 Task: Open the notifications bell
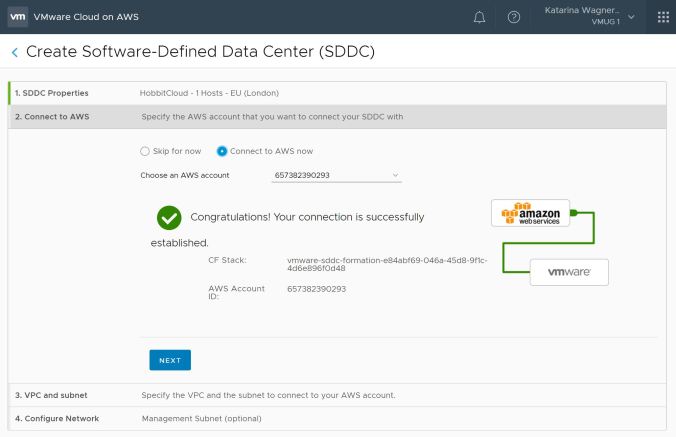click(x=480, y=17)
